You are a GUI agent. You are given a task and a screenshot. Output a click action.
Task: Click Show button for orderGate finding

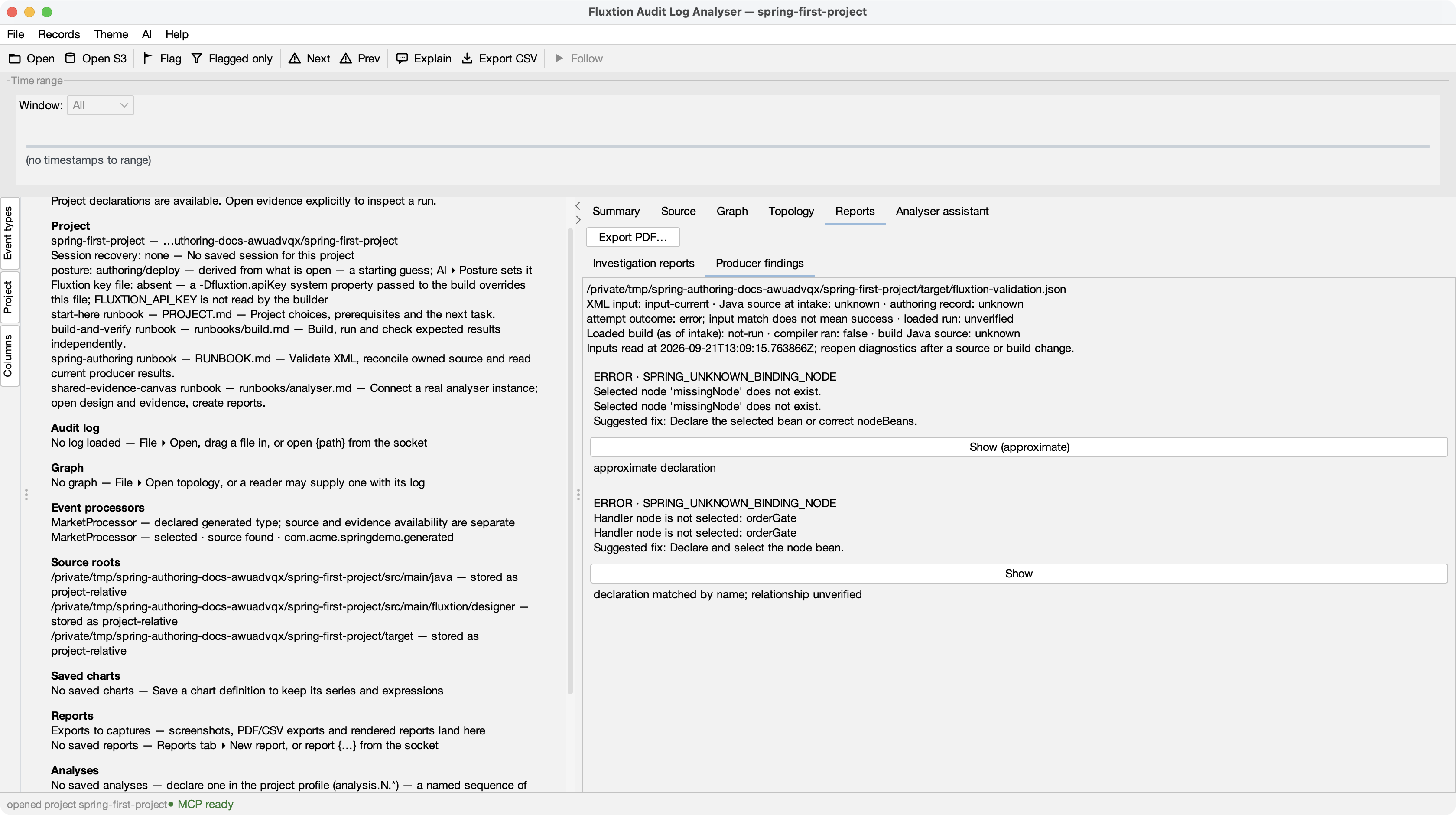(1018, 574)
